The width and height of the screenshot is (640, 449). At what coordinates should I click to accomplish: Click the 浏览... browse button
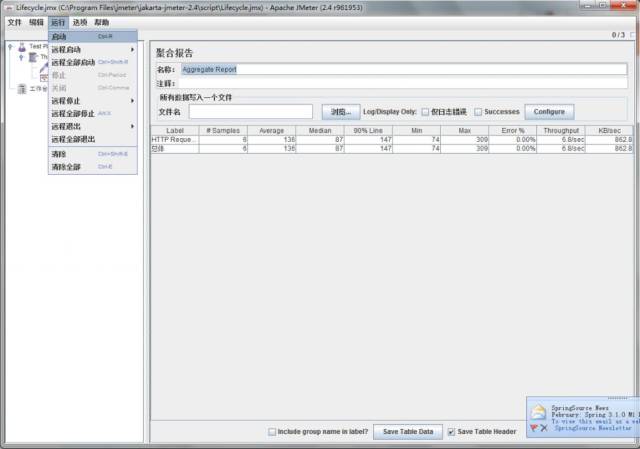[x=341, y=112]
